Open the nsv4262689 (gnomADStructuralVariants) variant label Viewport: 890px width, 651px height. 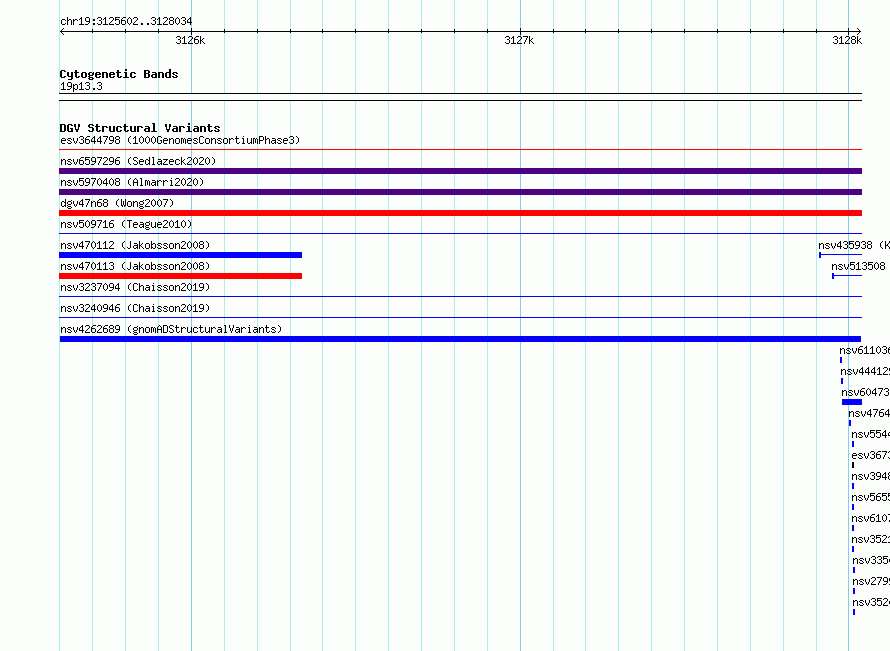(171, 329)
